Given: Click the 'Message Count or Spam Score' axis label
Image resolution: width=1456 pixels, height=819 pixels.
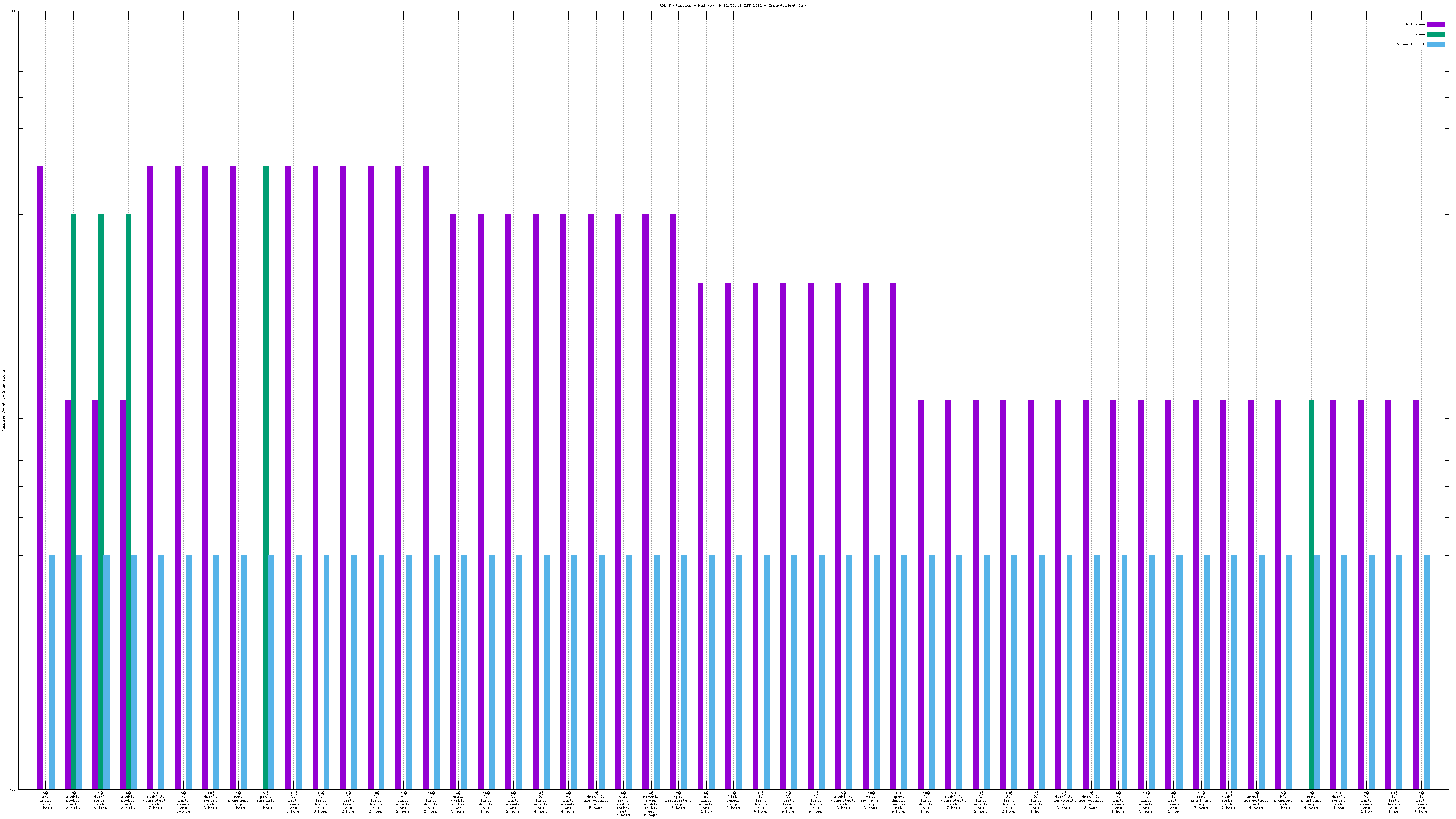Looking at the screenshot, I should tap(3, 401).
